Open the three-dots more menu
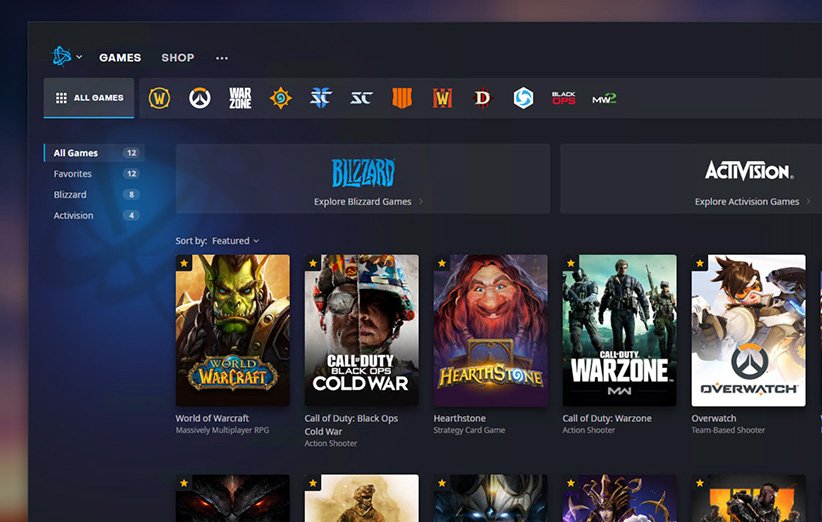822x522 pixels. coord(222,58)
